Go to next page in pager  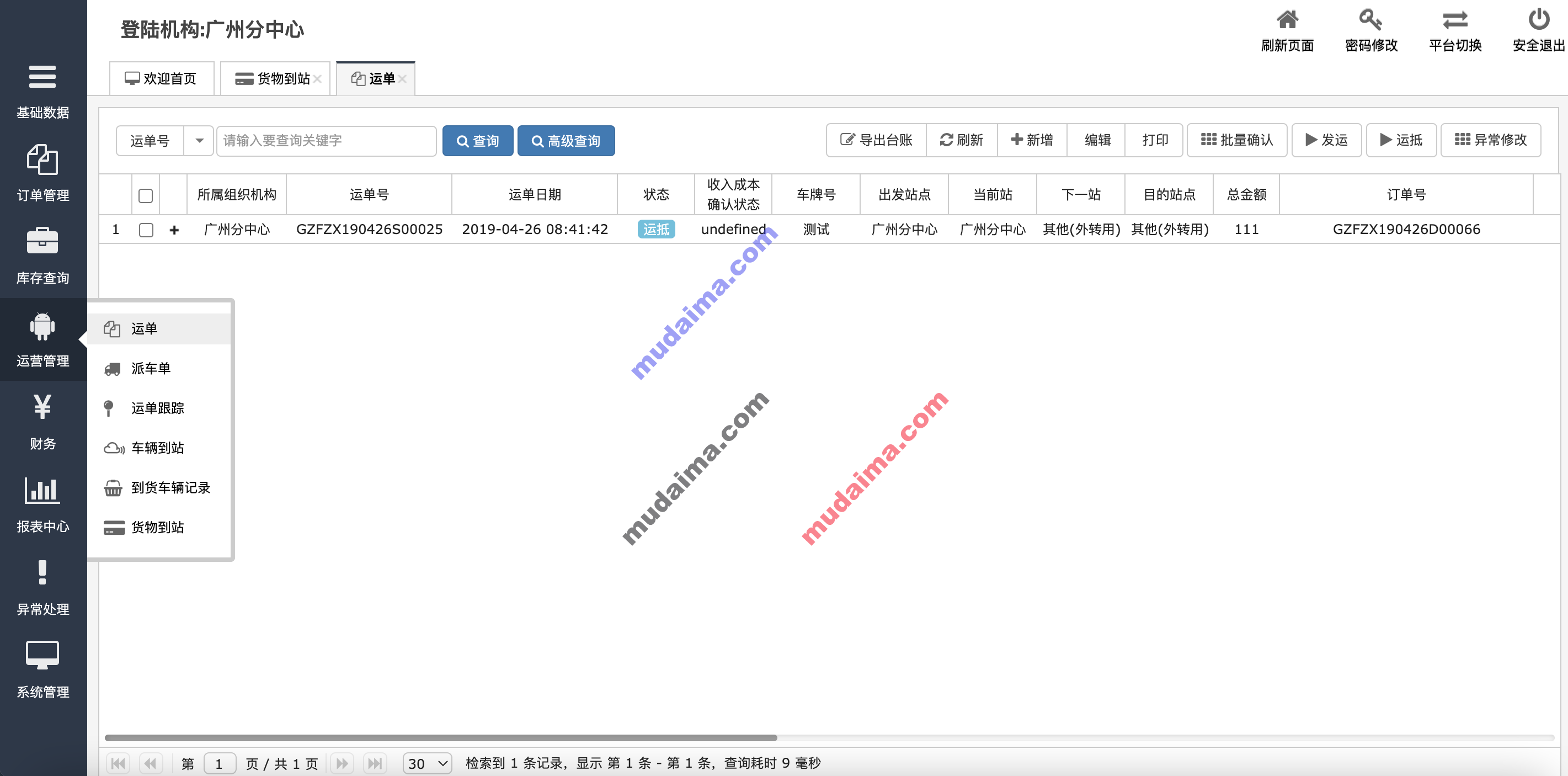pos(343,763)
